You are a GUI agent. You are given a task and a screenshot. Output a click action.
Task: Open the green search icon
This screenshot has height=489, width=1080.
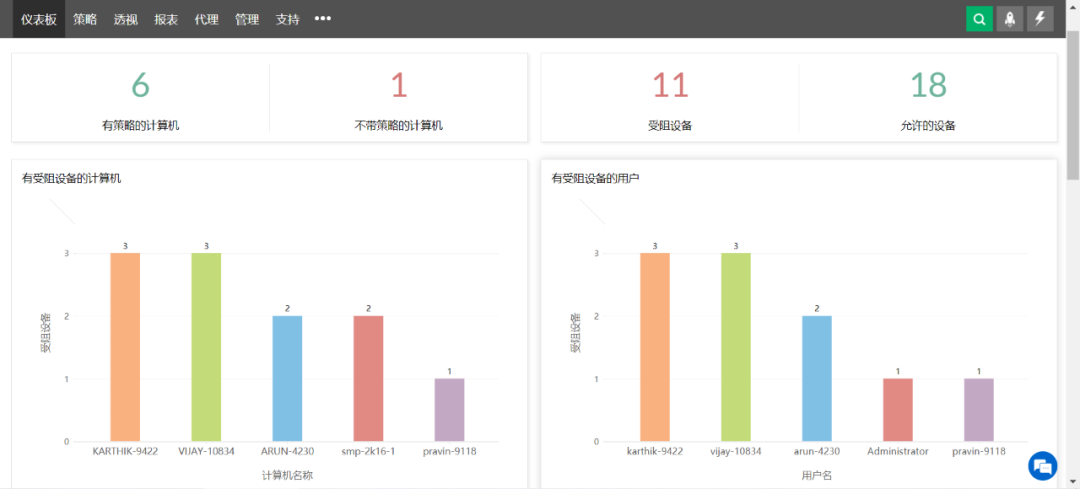click(979, 19)
